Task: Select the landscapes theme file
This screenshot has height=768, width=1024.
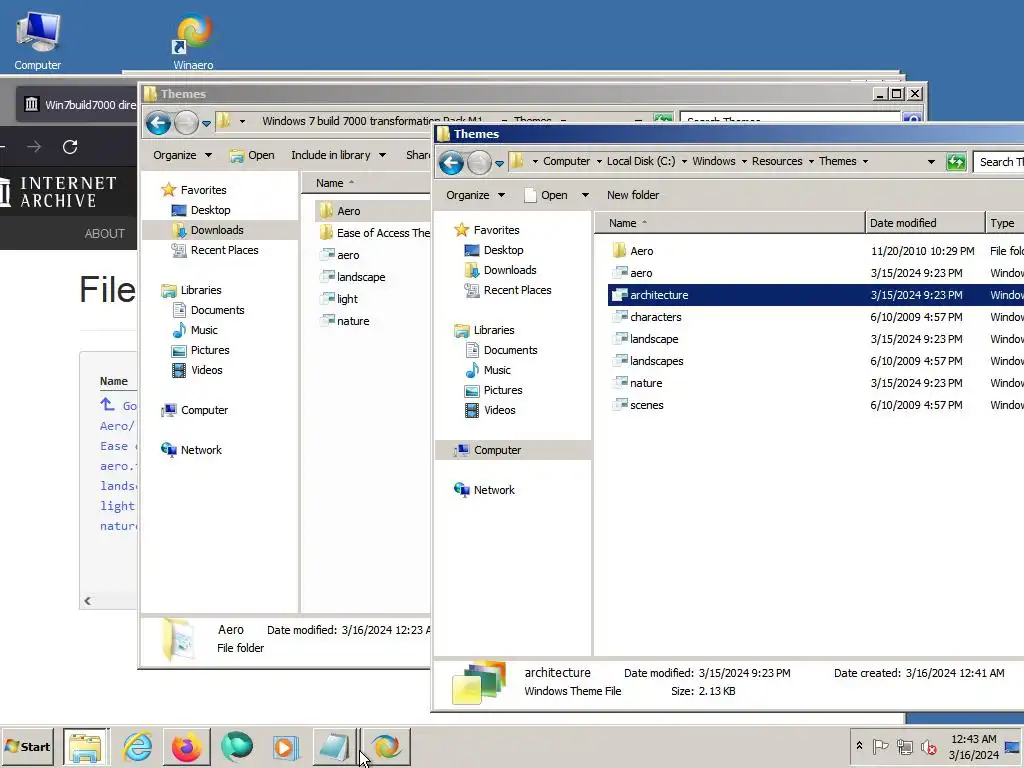Action: coord(656,361)
